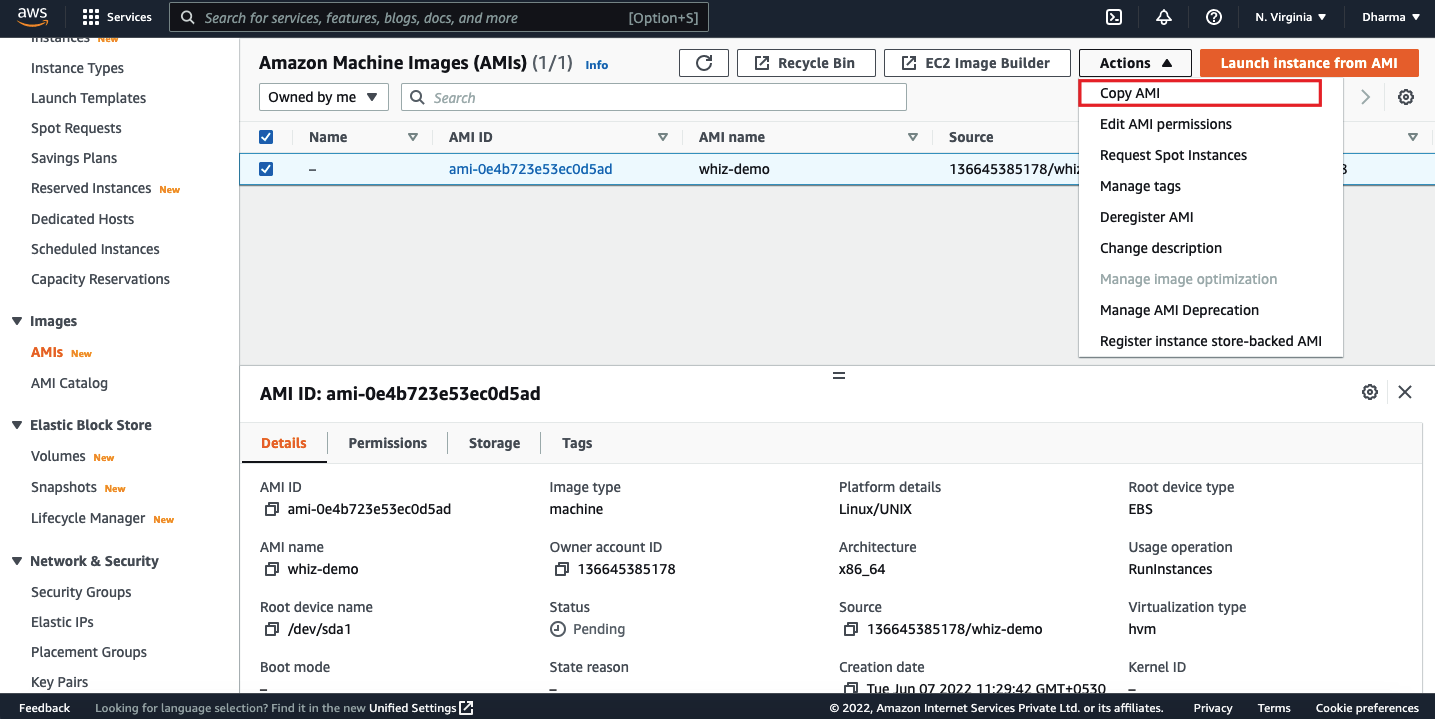Open Launch Templates in sidebar

click(88, 98)
